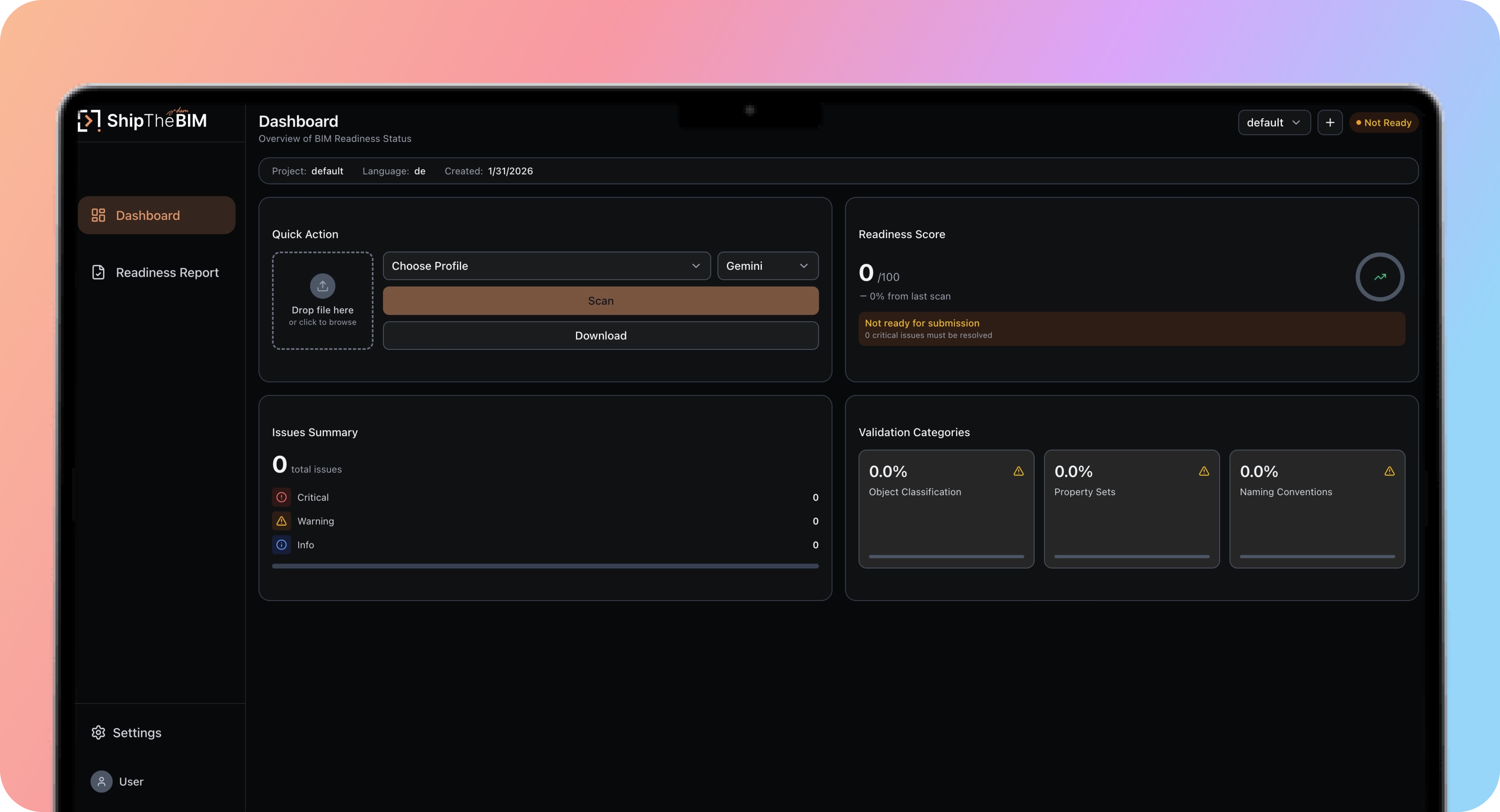Click the yellow Warning triangle icon
This screenshot has height=812, width=1500.
281,521
